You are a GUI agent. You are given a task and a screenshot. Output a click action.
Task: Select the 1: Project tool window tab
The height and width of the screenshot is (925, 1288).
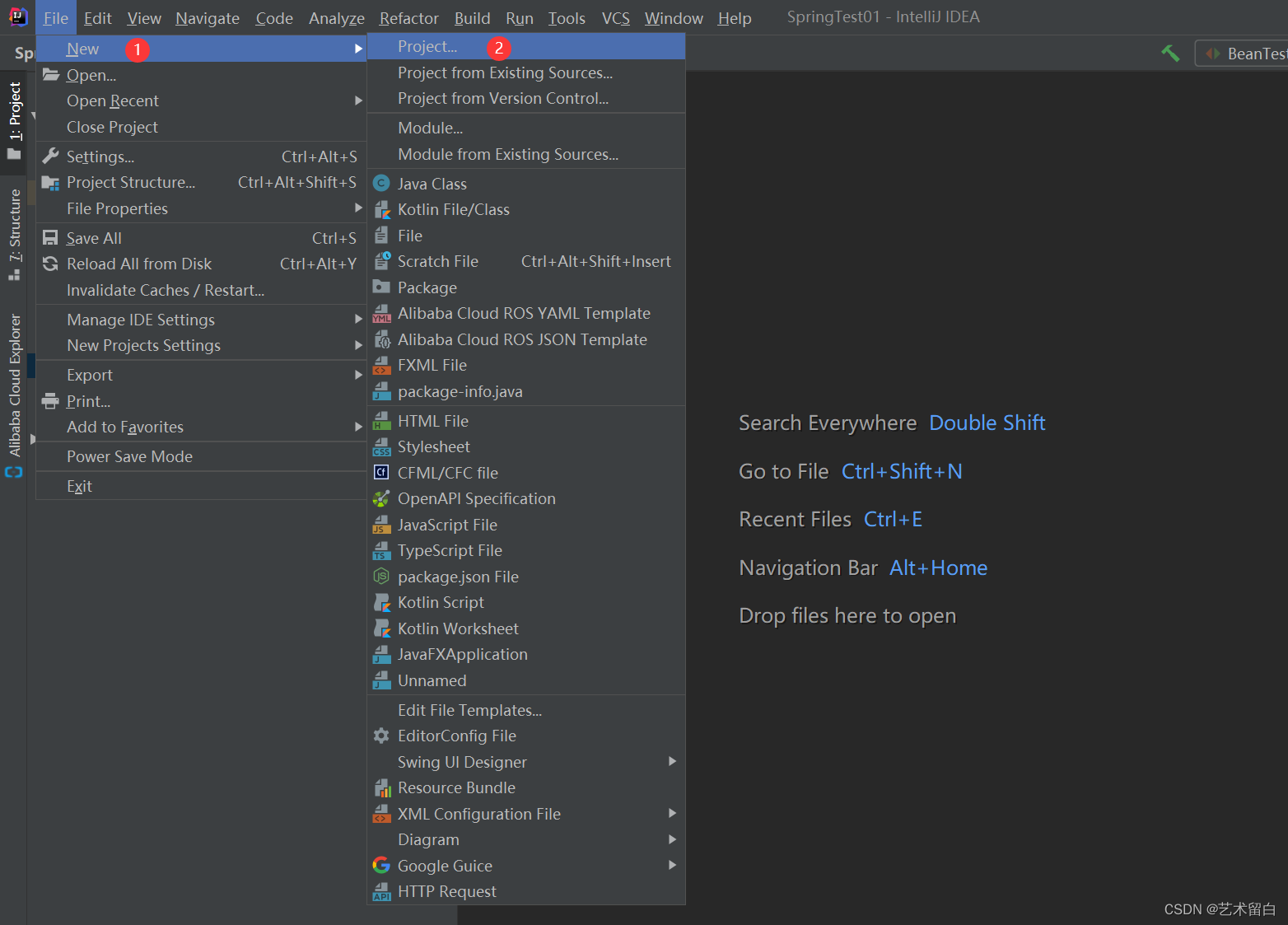(14, 121)
